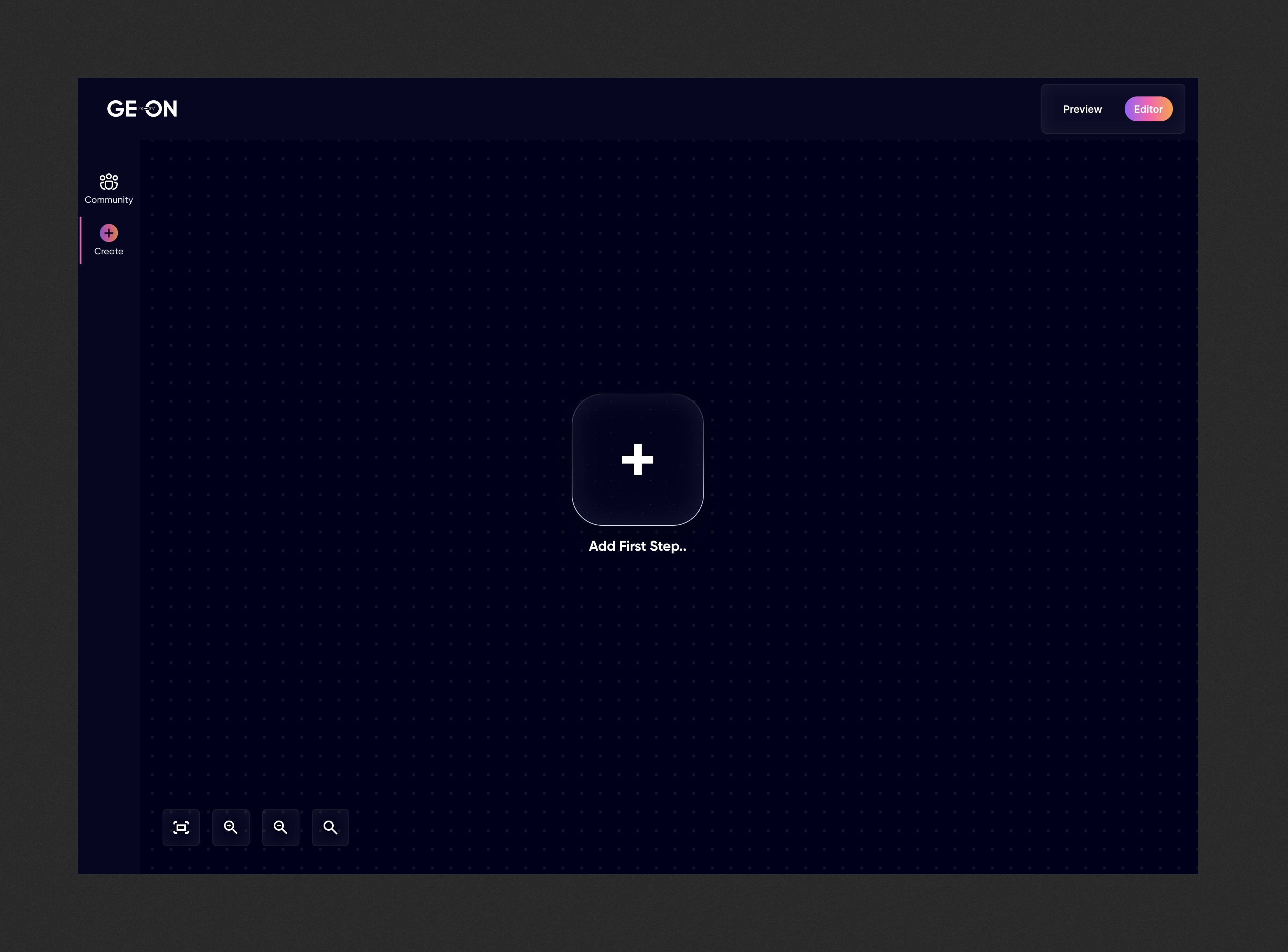
Task: Open Community via the people icon
Action: 108,182
